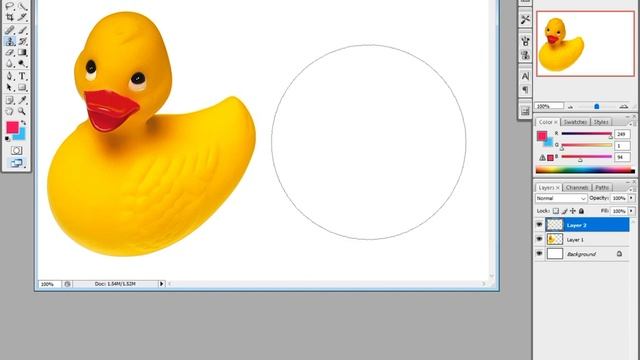Open the Character panel icon
This screenshot has width=640, height=360.
(525, 76)
